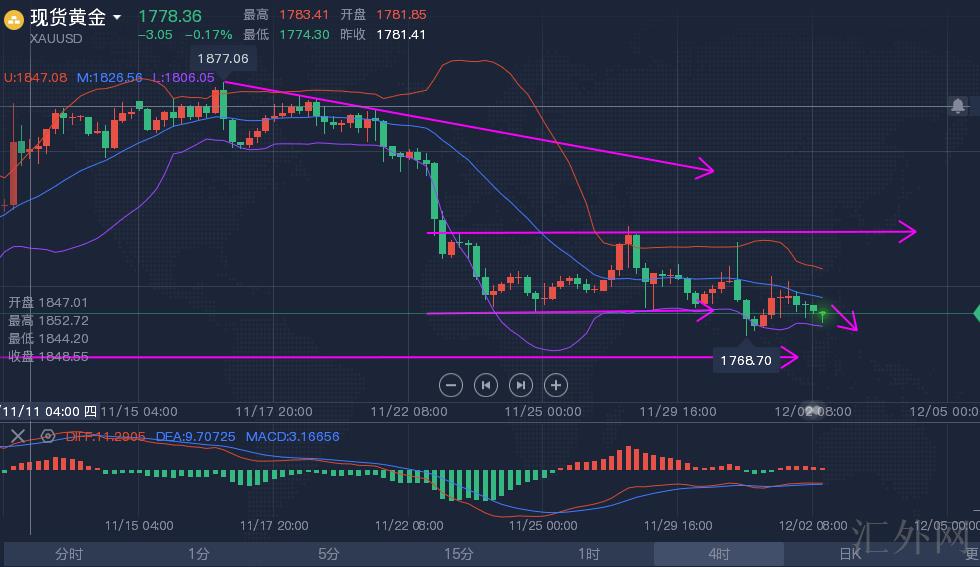Jump to the next candle
980x567 pixels.
tap(521, 385)
